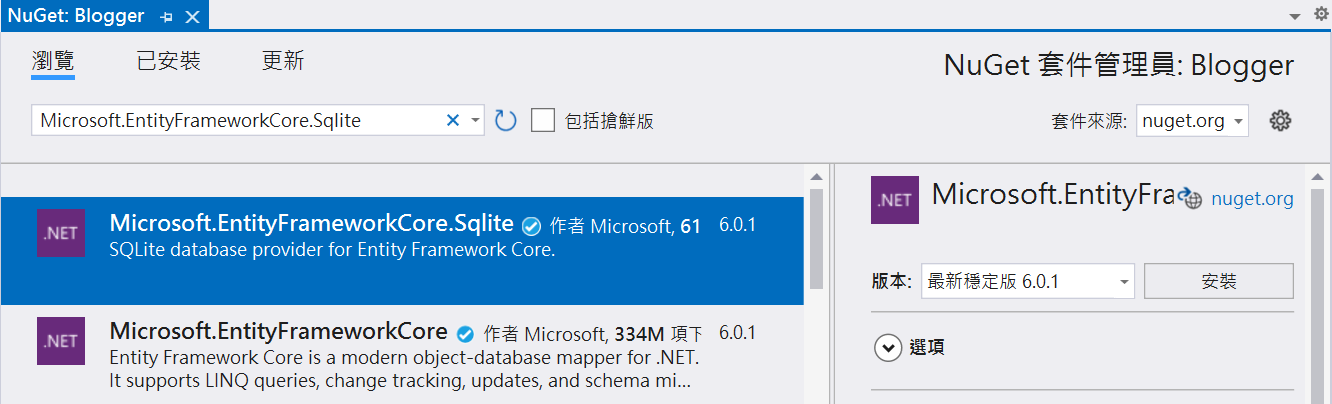The image size is (1332, 404).
Task: Switch to the 更新 tab
Action: [x=283, y=61]
